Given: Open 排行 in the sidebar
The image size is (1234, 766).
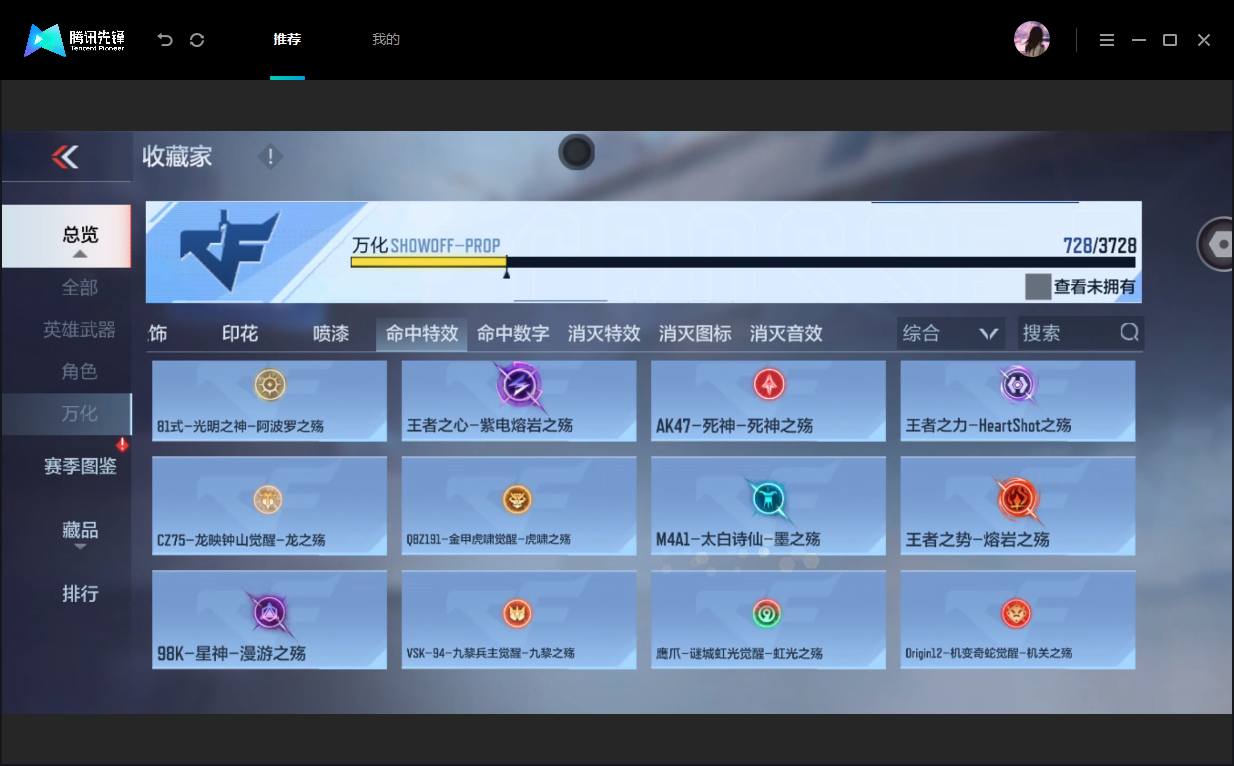Looking at the screenshot, I should coord(80,594).
